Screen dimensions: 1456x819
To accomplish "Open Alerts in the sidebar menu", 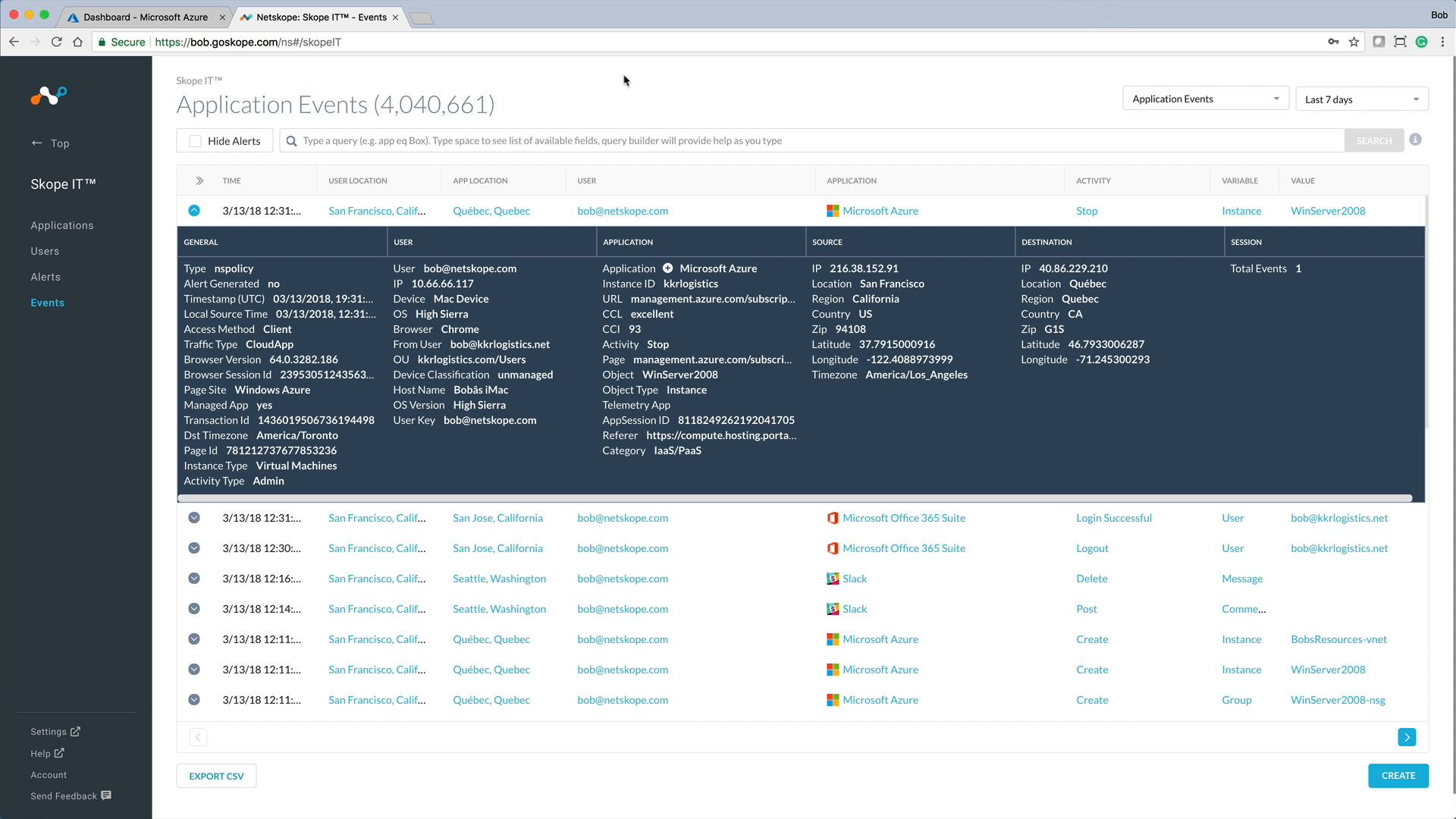I will tap(45, 277).
